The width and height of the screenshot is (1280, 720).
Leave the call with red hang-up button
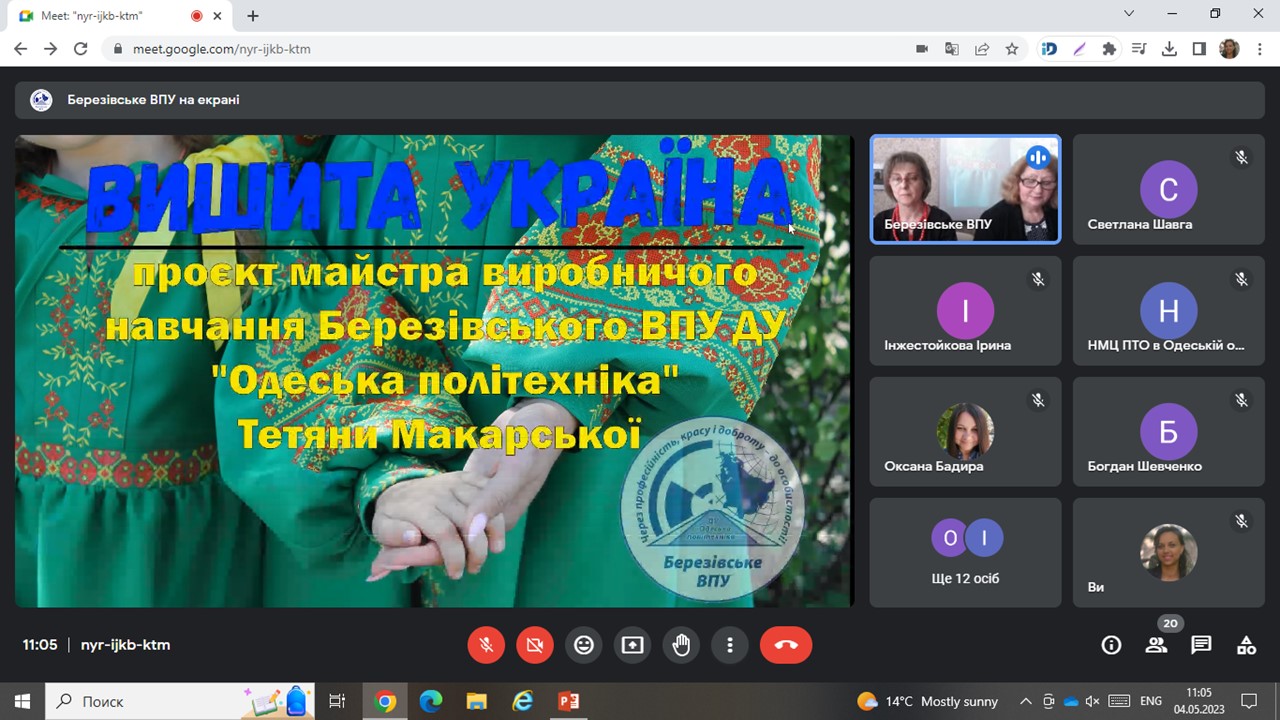point(785,645)
